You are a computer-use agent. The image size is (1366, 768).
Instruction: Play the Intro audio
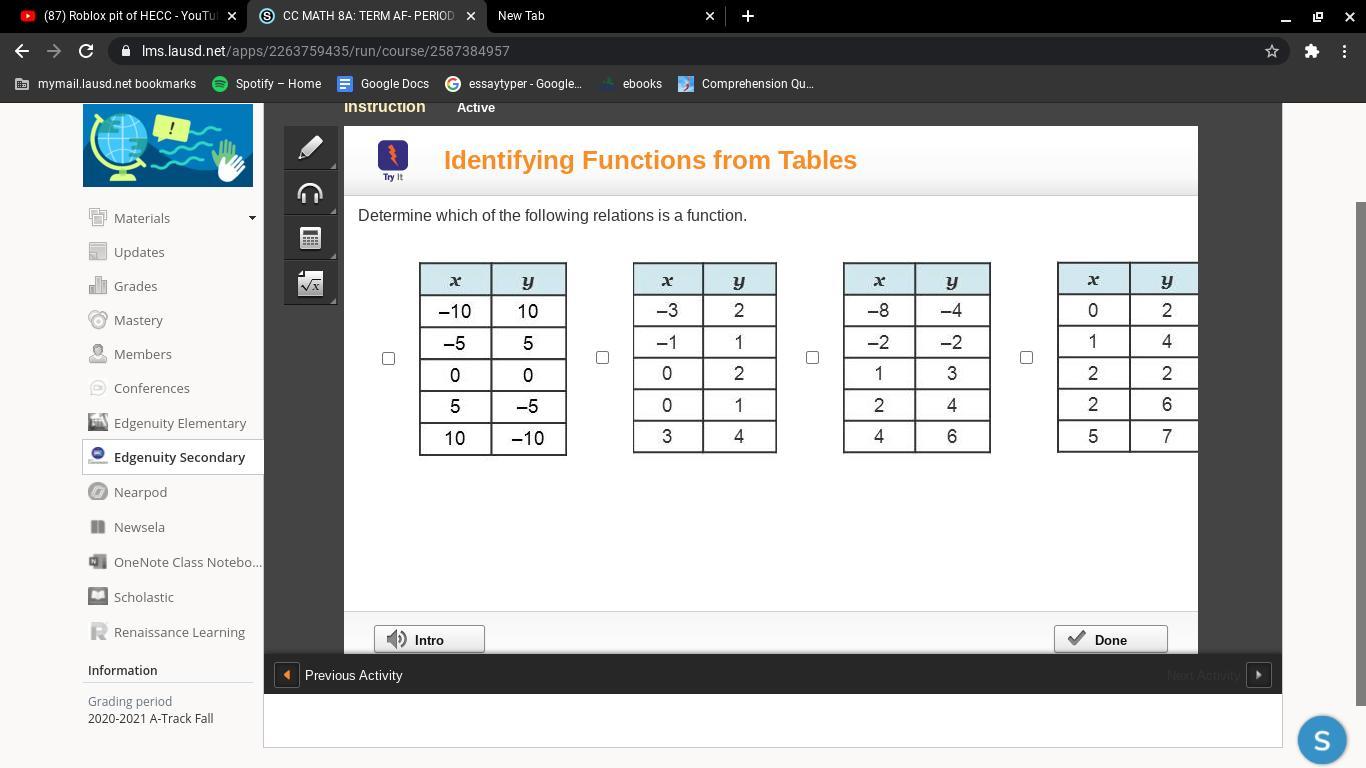(x=429, y=640)
